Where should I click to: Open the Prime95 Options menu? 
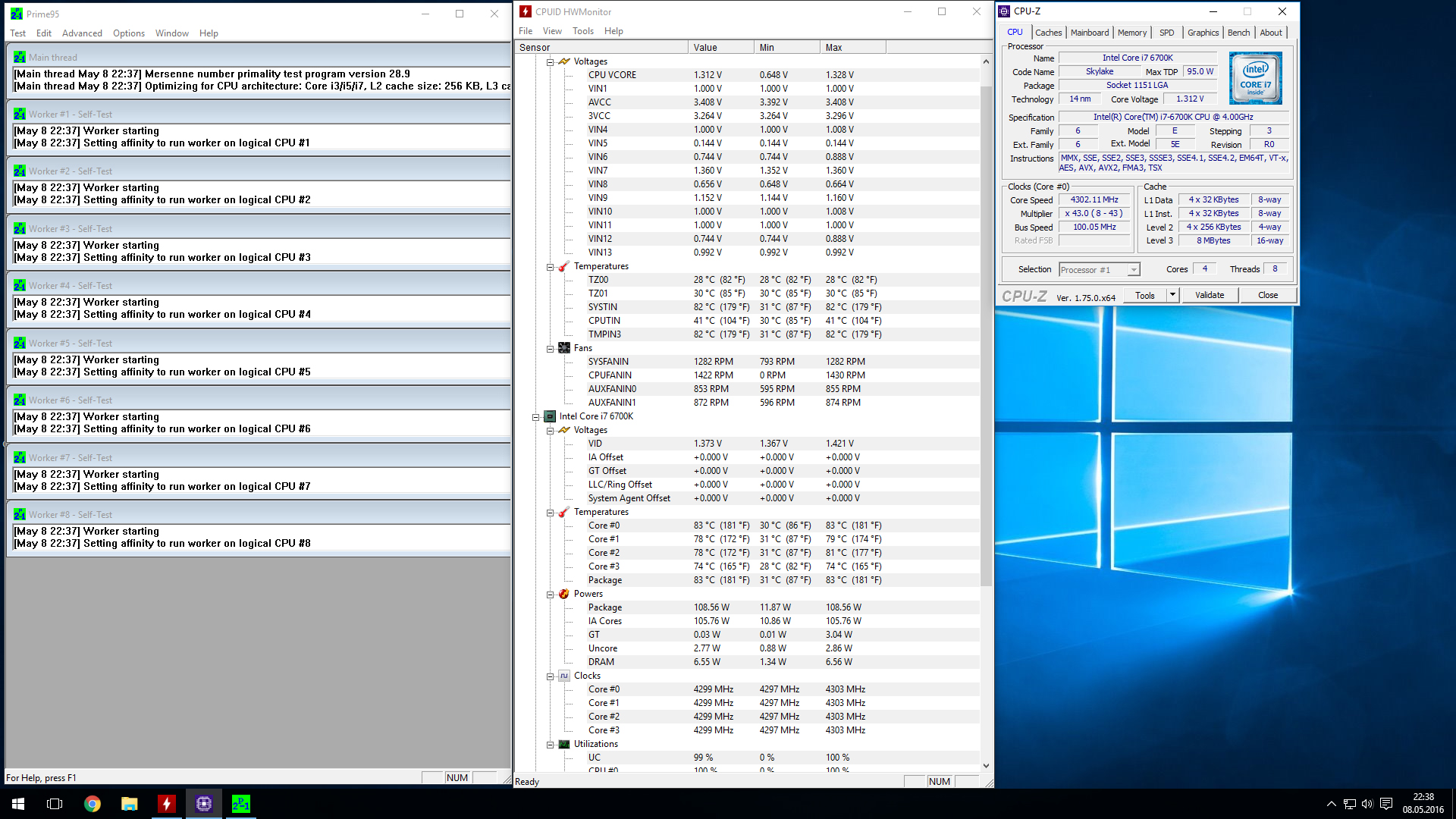[129, 33]
